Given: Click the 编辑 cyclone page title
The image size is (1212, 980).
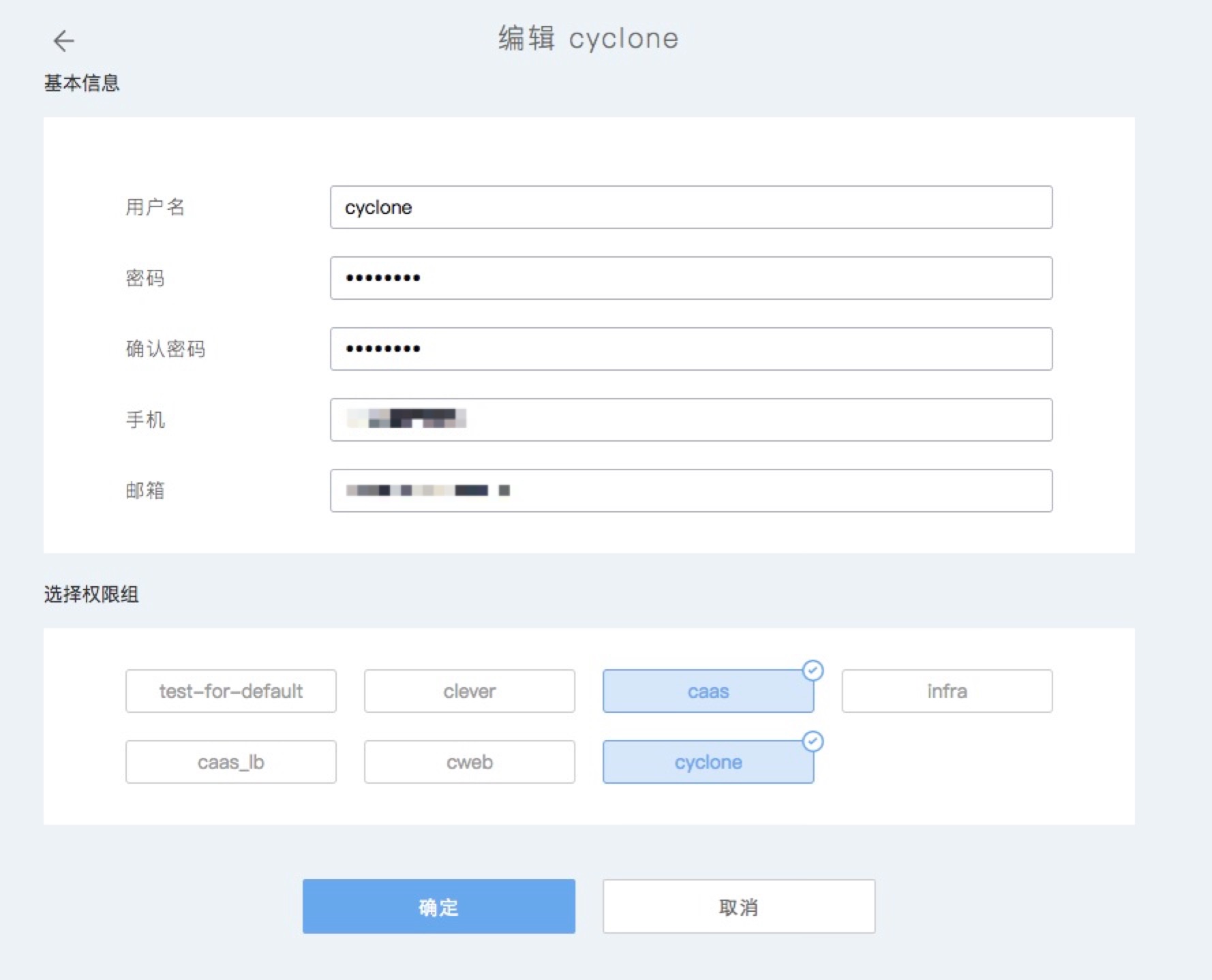Looking at the screenshot, I should [x=588, y=39].
